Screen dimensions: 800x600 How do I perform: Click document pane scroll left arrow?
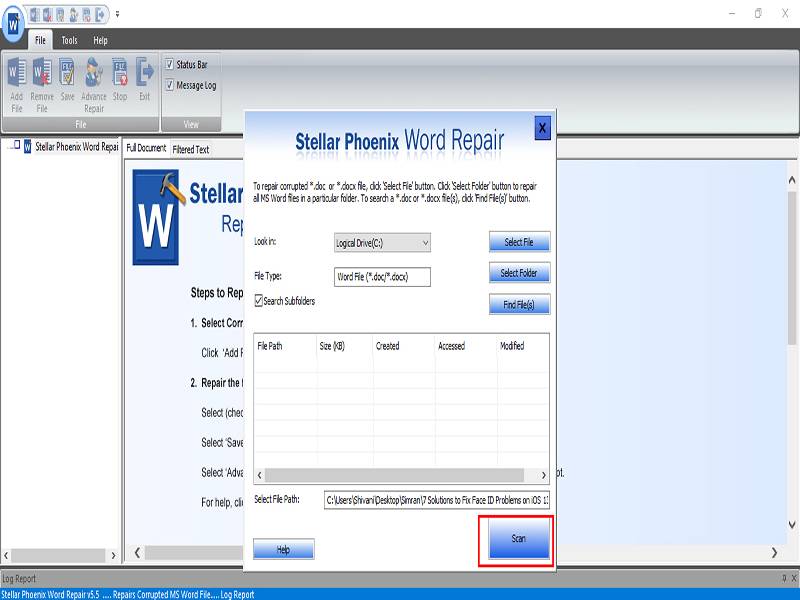coord(137,553)
